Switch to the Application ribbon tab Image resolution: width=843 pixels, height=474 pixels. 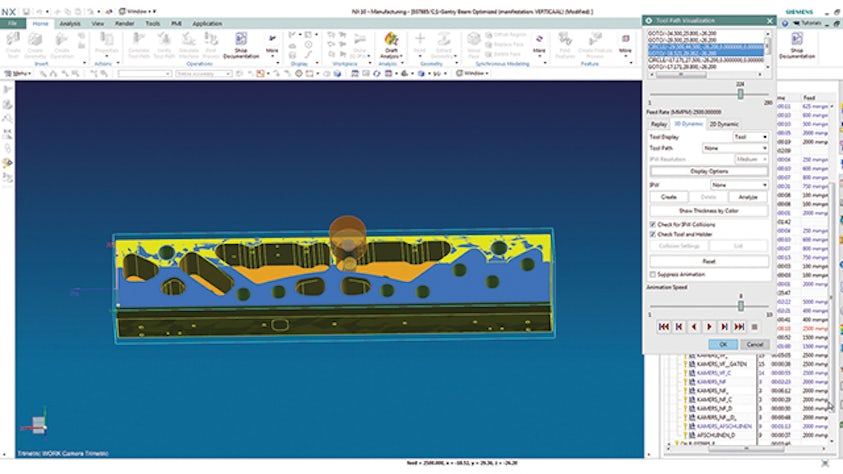point(207,24)
